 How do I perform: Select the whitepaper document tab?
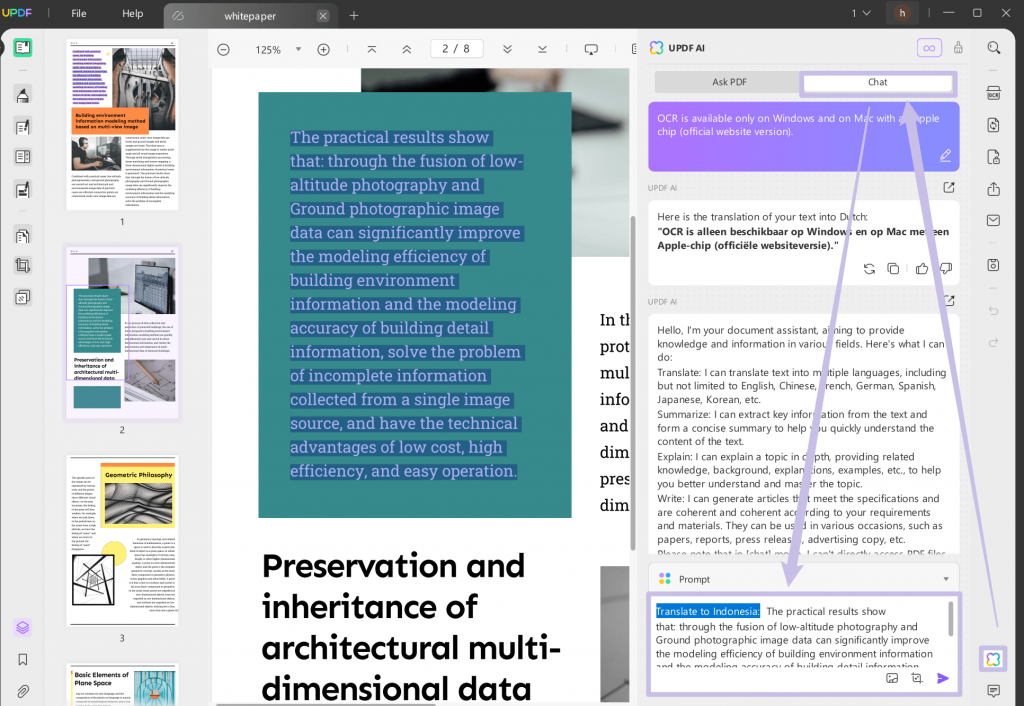click(x=249, y=16)
